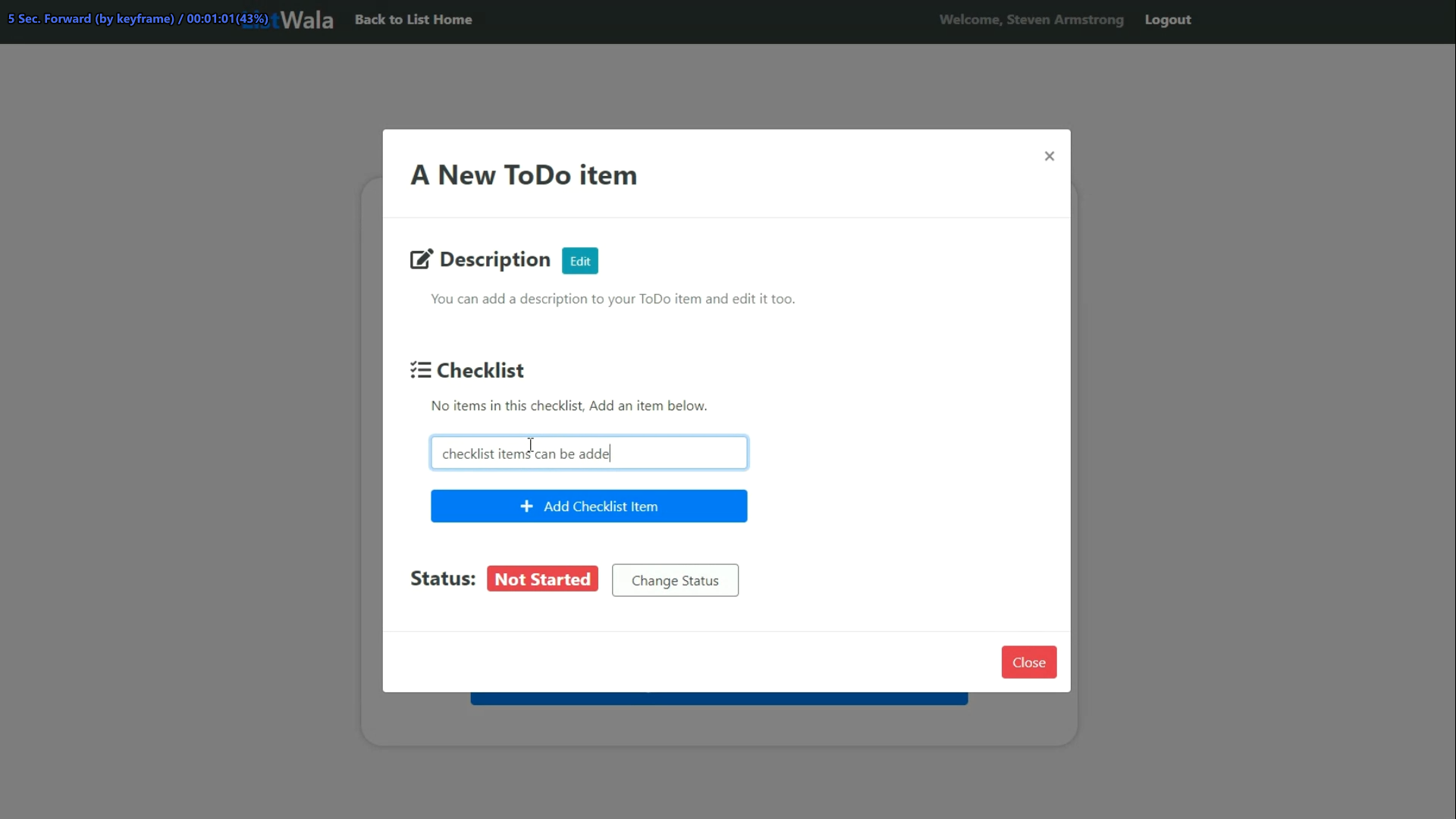Go to Back to List Home
1456x819 pixels.
[413, 20]
